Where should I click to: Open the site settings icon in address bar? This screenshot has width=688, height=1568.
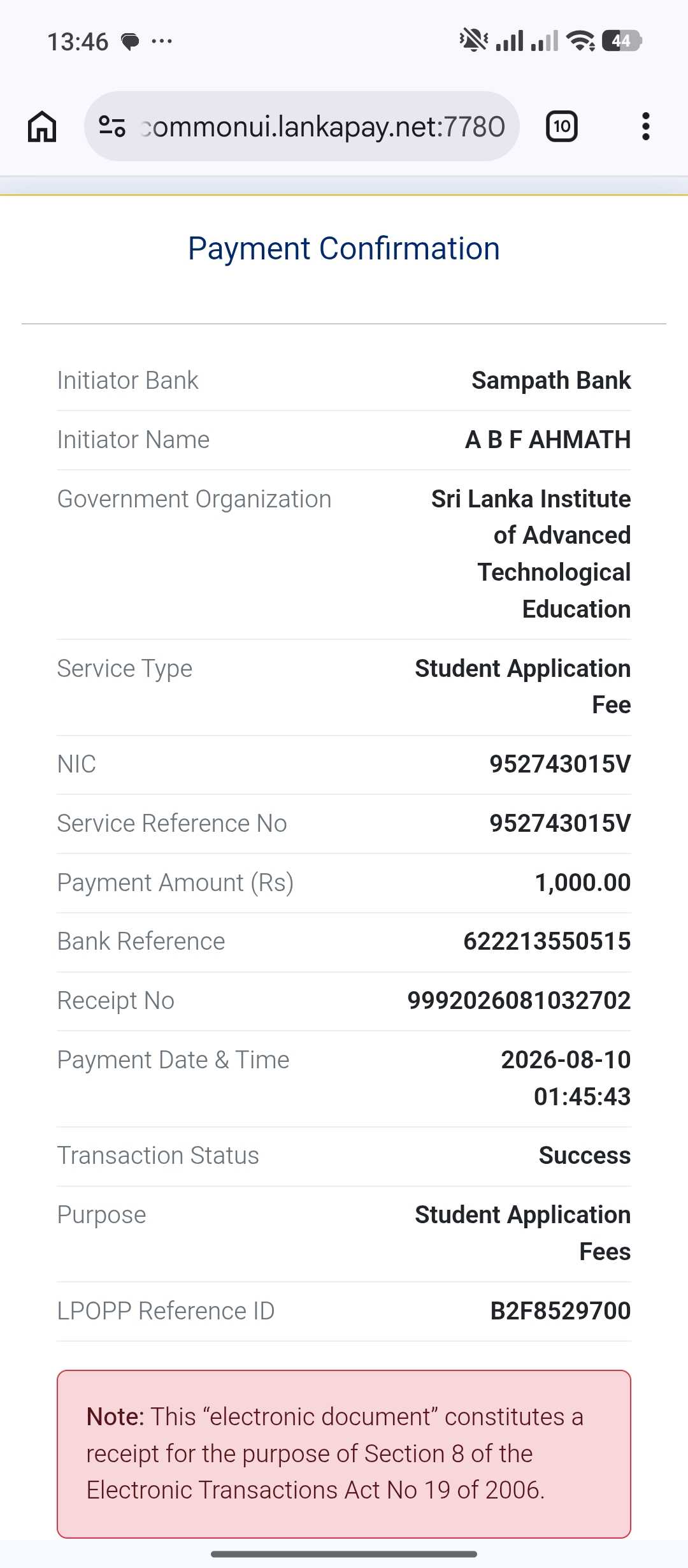[x=112, y=126]
